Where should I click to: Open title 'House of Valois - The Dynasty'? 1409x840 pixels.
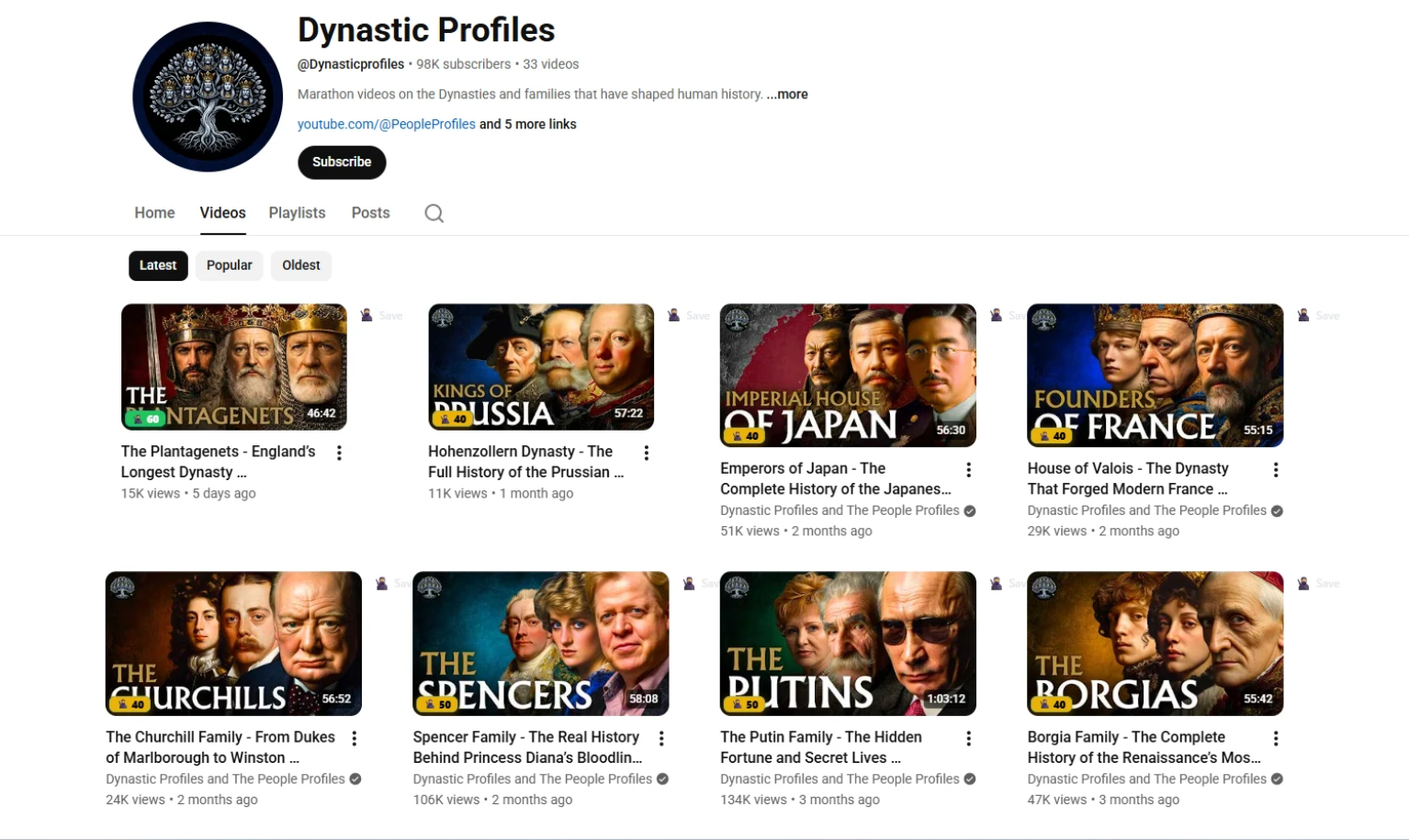pos(1128,478)
